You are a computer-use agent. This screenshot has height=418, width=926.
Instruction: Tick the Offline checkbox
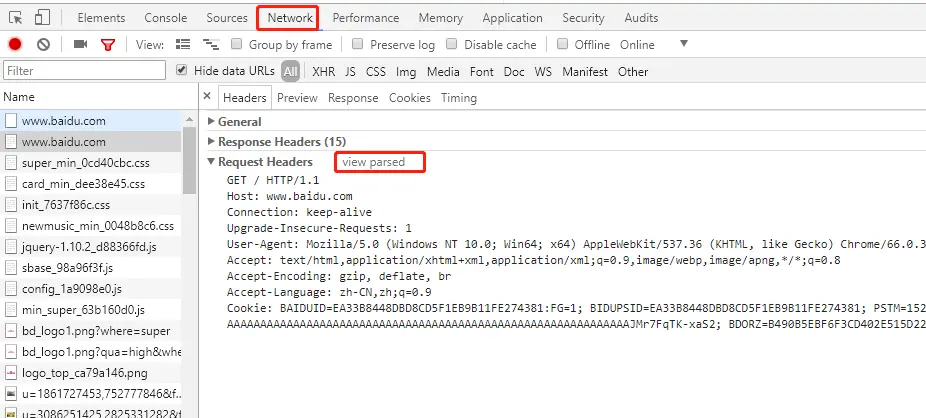pos(563,44)
